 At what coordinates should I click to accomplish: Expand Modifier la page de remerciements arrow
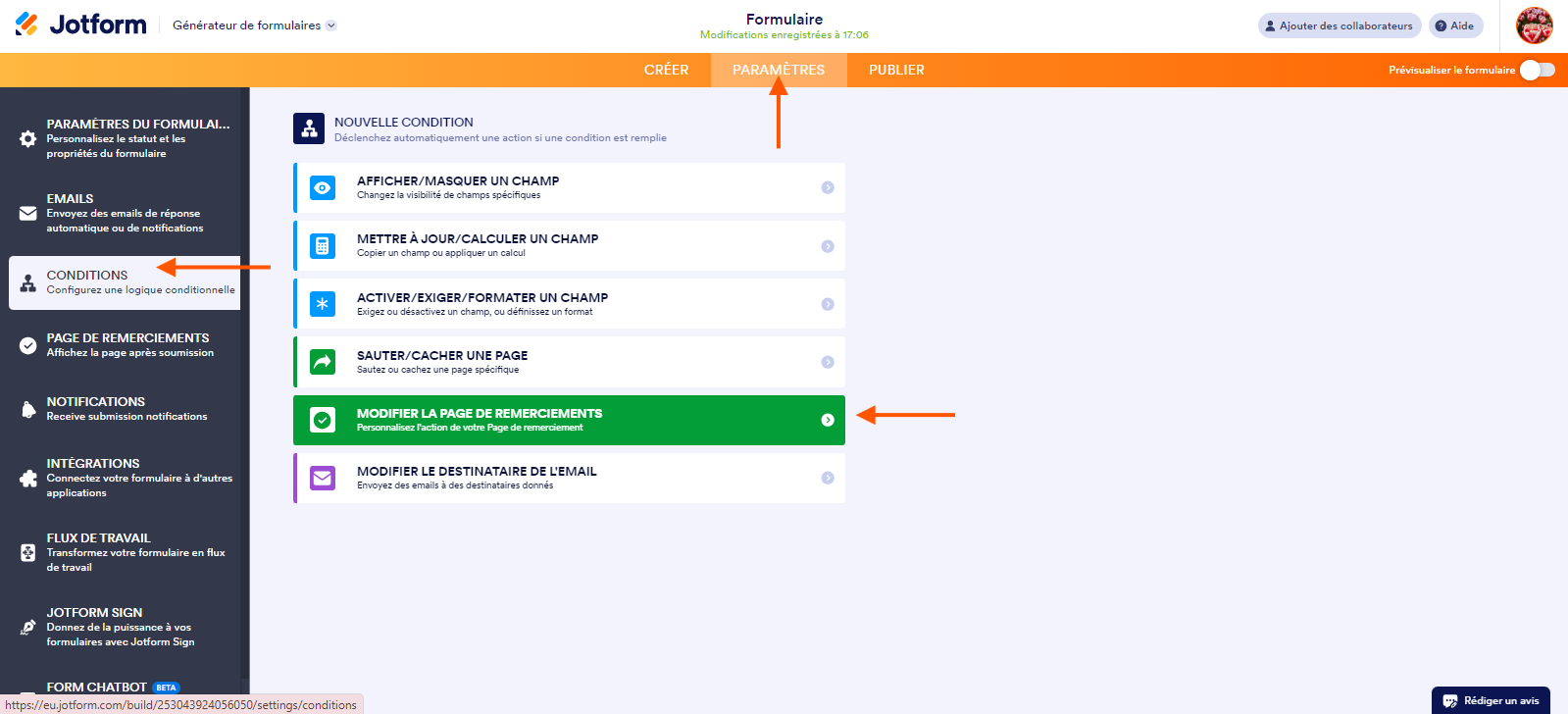(828, 420)
